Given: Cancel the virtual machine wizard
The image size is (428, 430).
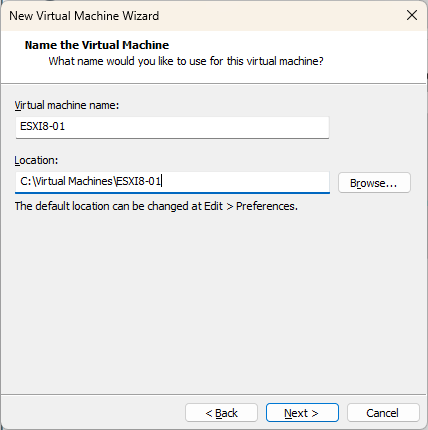Looking at the screenshot, I should pyautogui.click(x=383, y=413).
